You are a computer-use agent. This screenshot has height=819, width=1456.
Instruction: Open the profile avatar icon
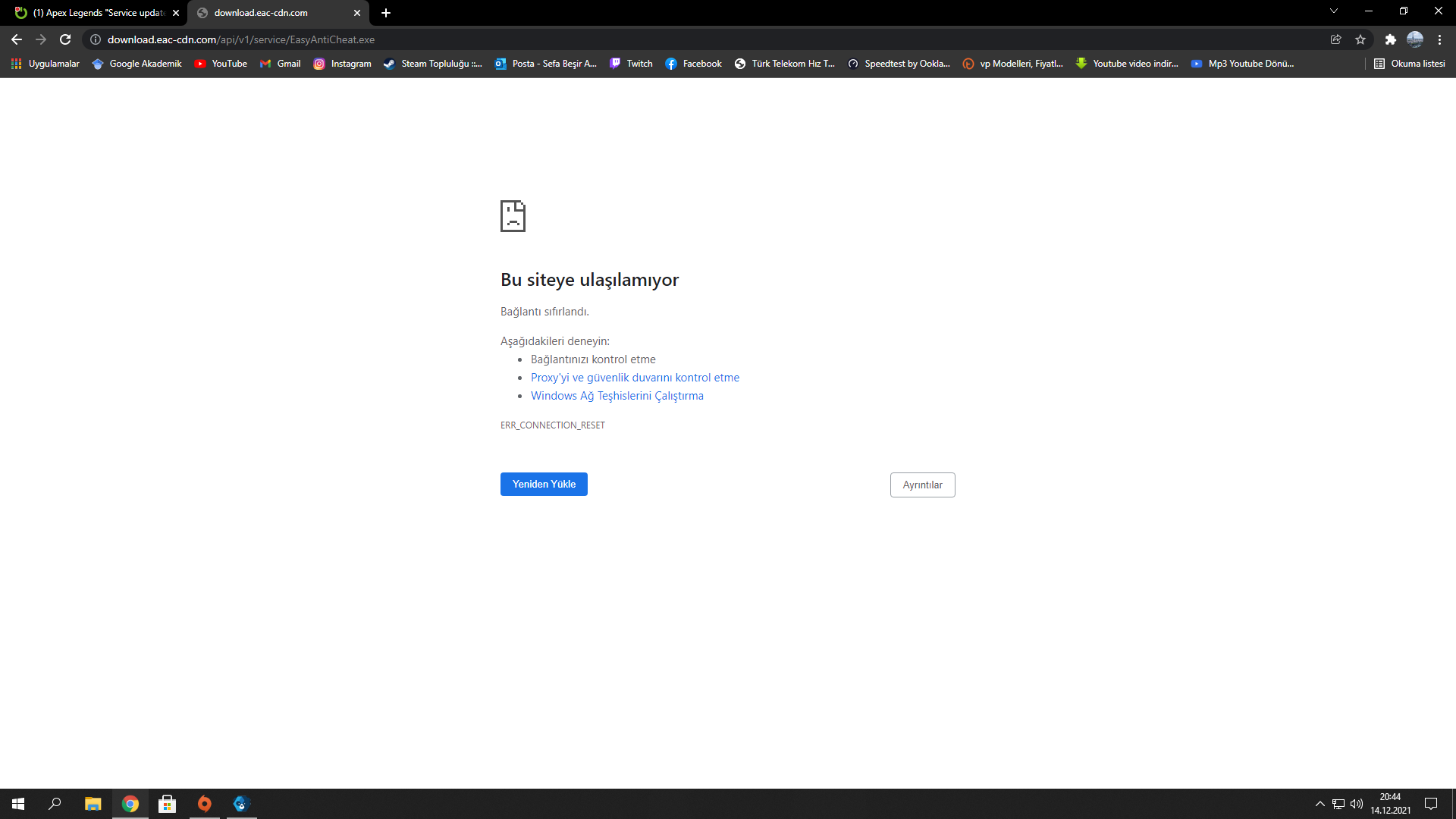coord(1415,39)
